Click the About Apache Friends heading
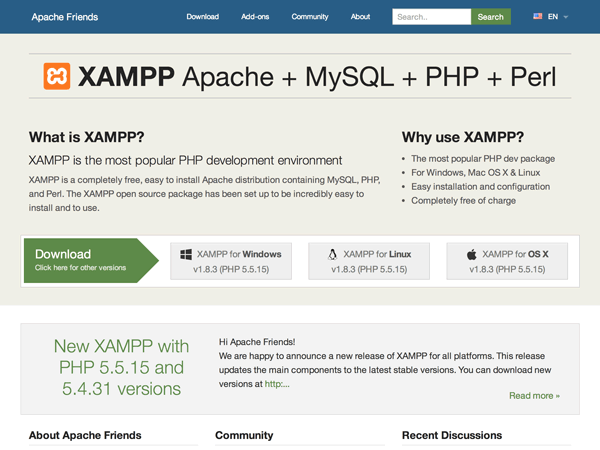This screenshot has width=600, height=450. tap(85, 435)
